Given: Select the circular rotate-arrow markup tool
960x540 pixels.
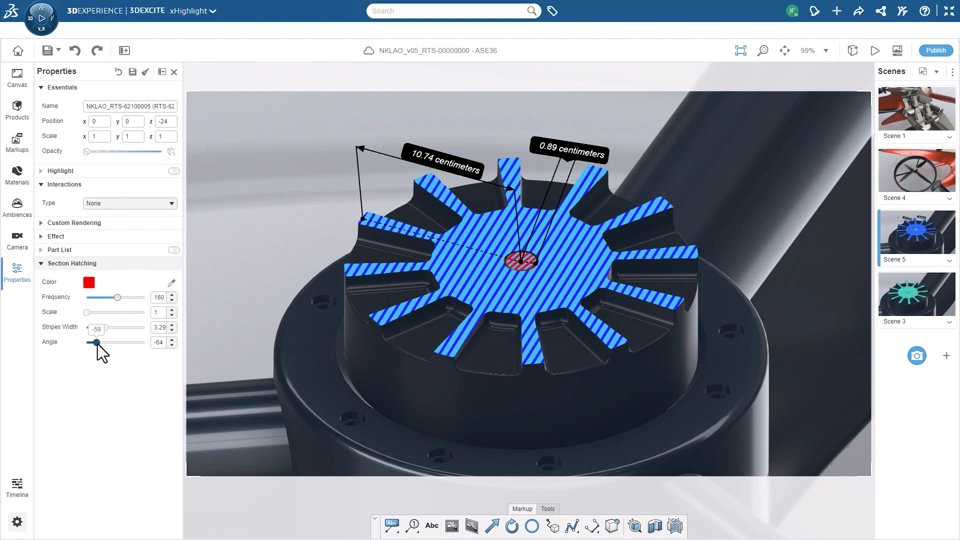Looking at the screenshot, I should click(x=512, y=525).
